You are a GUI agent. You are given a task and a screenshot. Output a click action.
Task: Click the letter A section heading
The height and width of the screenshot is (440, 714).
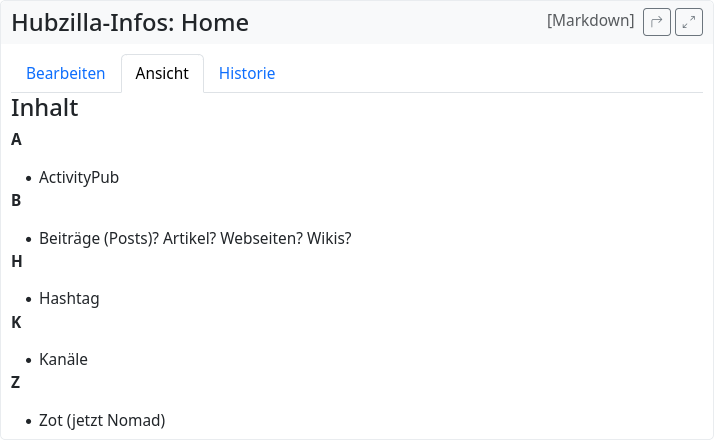click(x=16, y=139)
